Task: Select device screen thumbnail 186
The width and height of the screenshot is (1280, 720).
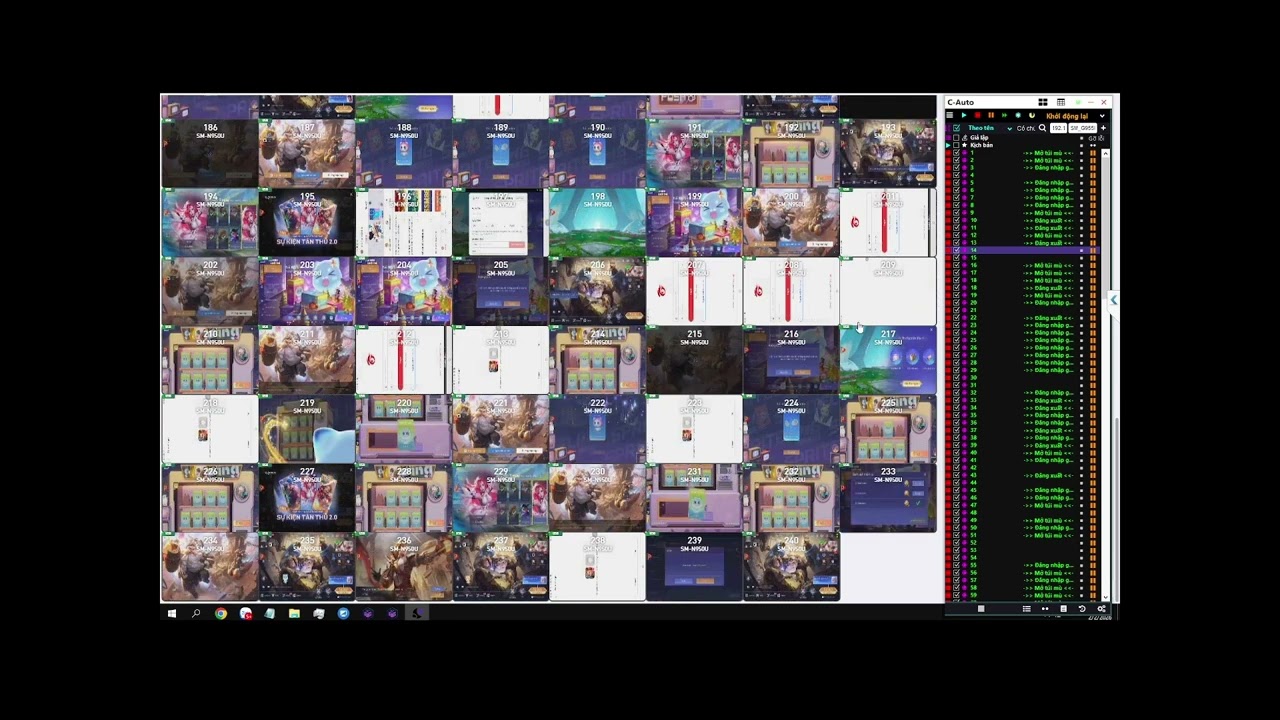Action: pos(210,154)
